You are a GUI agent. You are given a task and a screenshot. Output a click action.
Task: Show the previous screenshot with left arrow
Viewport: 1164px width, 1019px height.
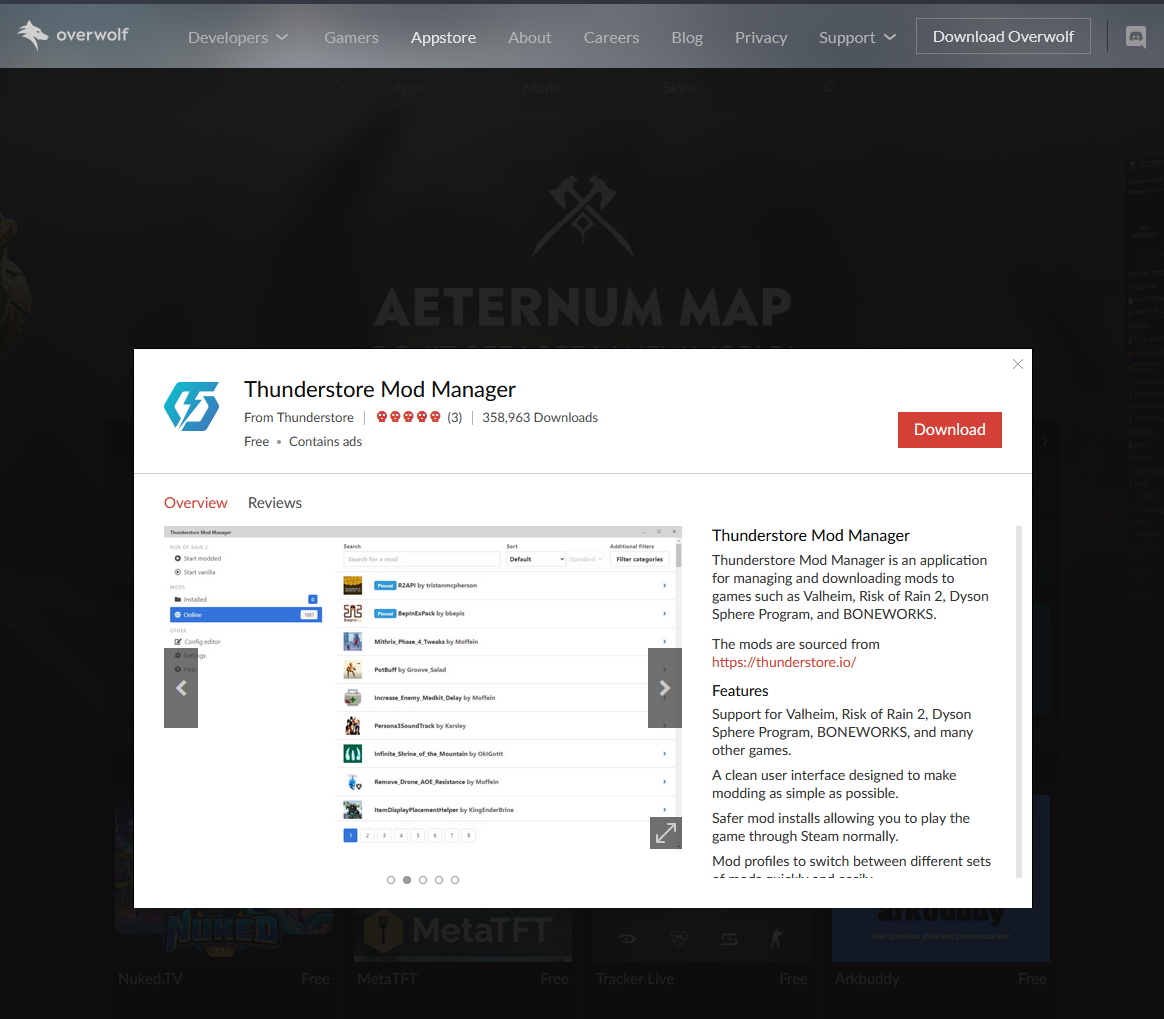coord(180,688)
